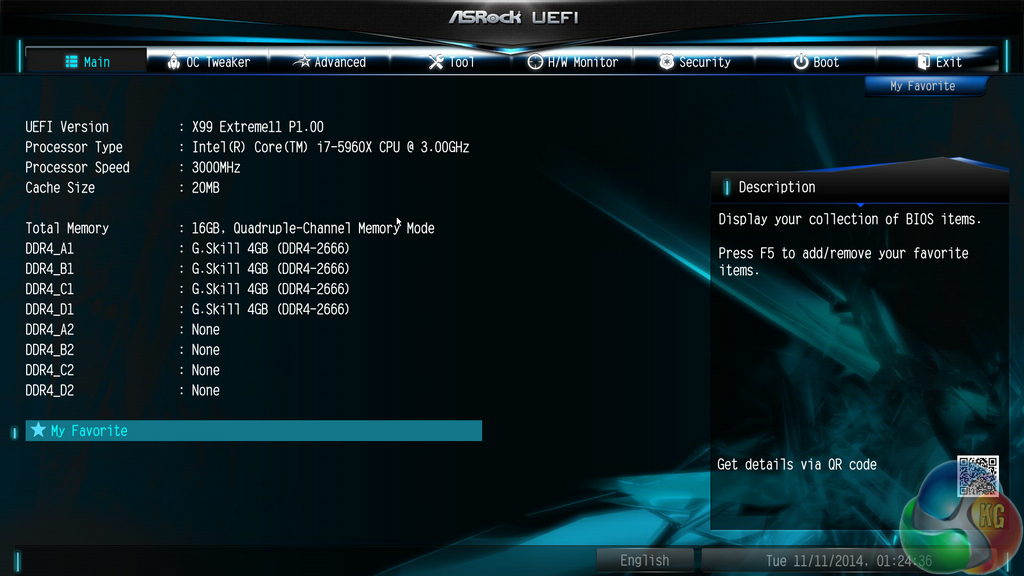
Task: Open the Security tab
Action: (x=694, y=61)
